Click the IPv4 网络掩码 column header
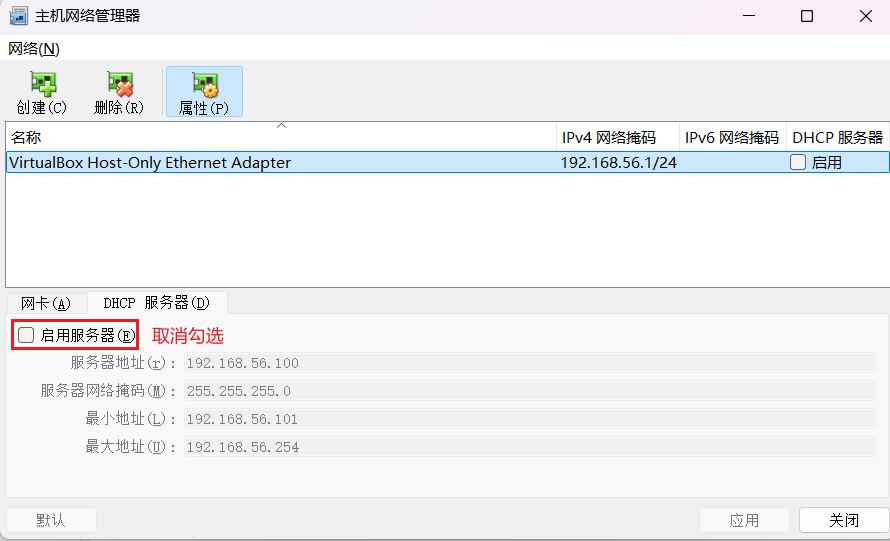The image size is (890, 541). 618,137
